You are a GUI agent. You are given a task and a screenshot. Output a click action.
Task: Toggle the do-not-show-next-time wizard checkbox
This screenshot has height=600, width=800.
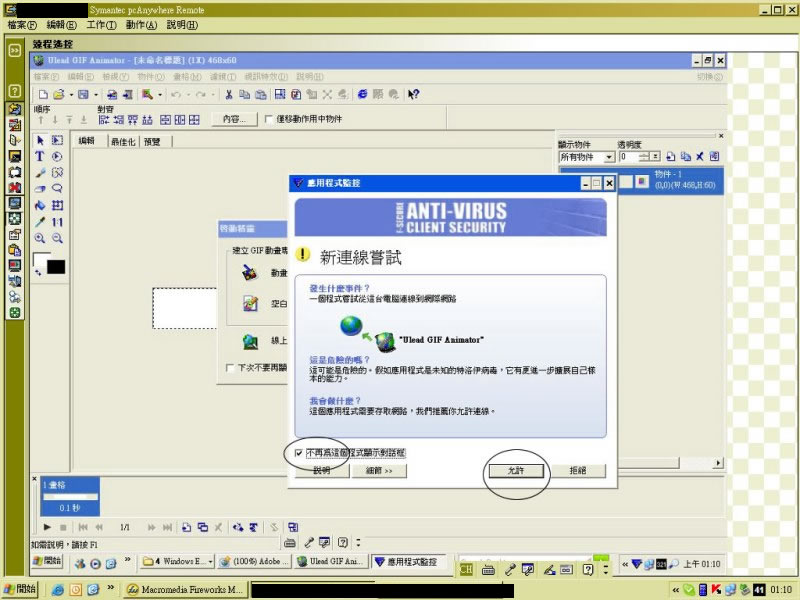(230, 368)
